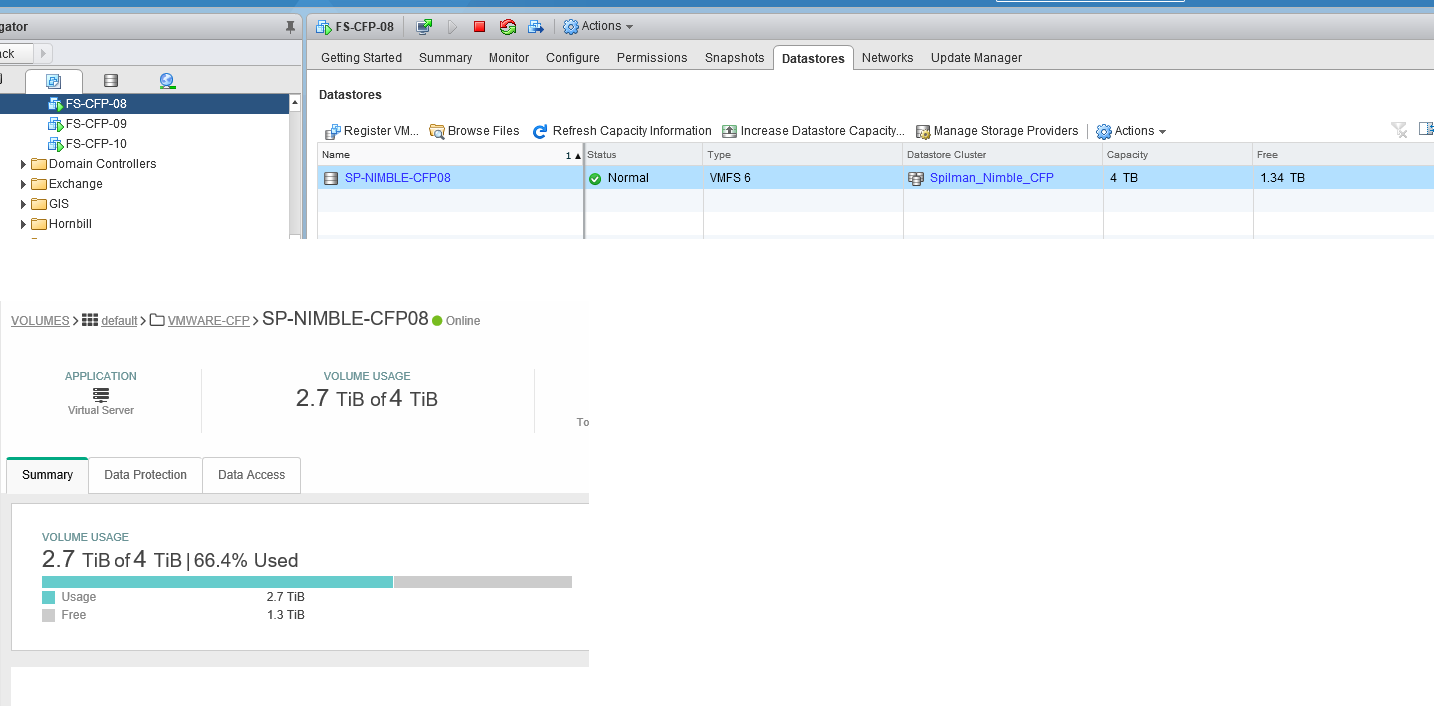This screenshot has width=1434, height=706.
Task: Click the folder icon beside VMWARE-CFP
Action: click(x=157, y=320)
